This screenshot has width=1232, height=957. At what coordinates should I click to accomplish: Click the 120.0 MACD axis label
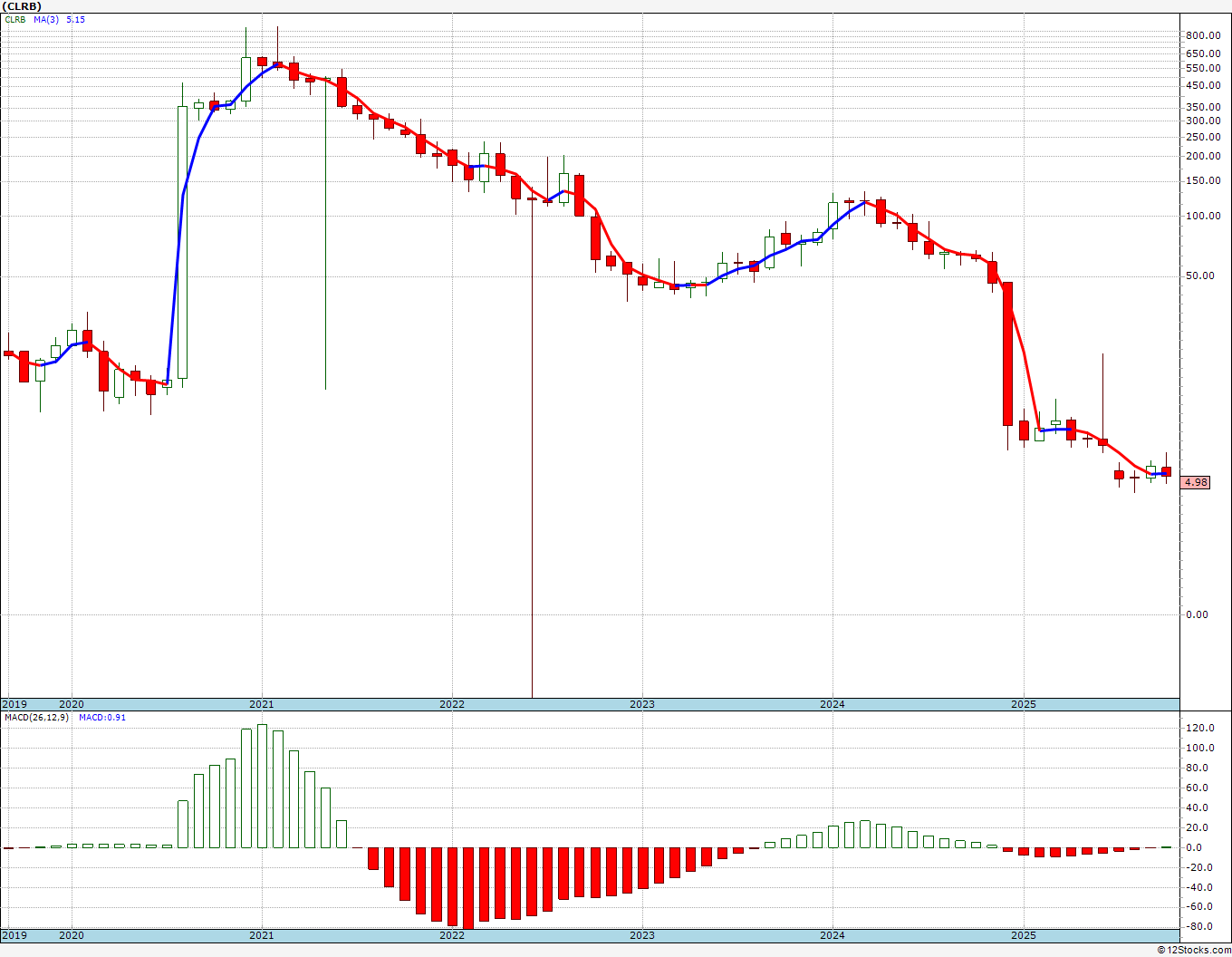[x=1201, y=729]
